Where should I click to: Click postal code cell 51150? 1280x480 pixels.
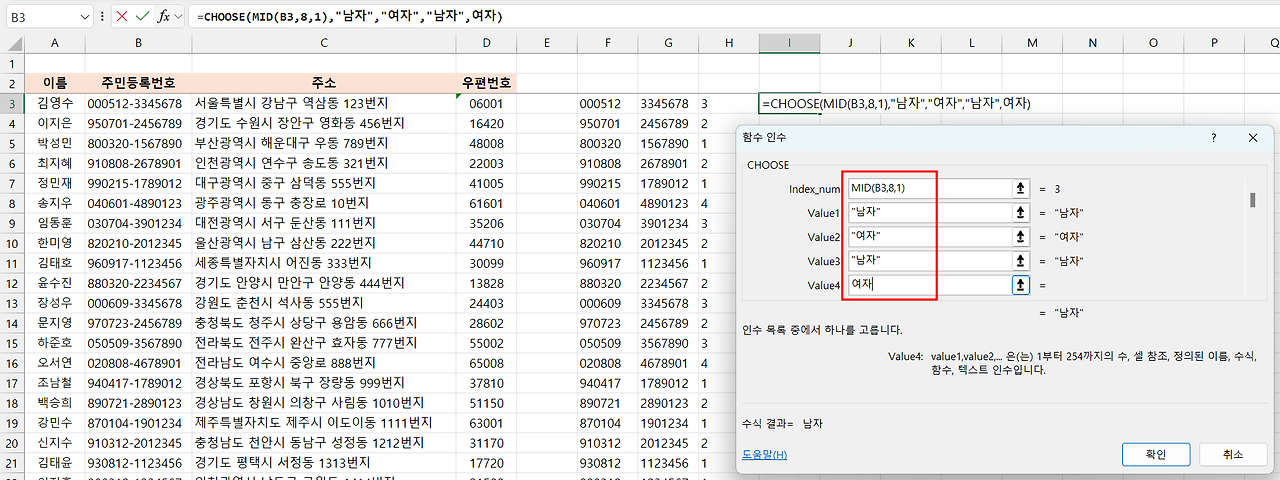coord(485,404)
